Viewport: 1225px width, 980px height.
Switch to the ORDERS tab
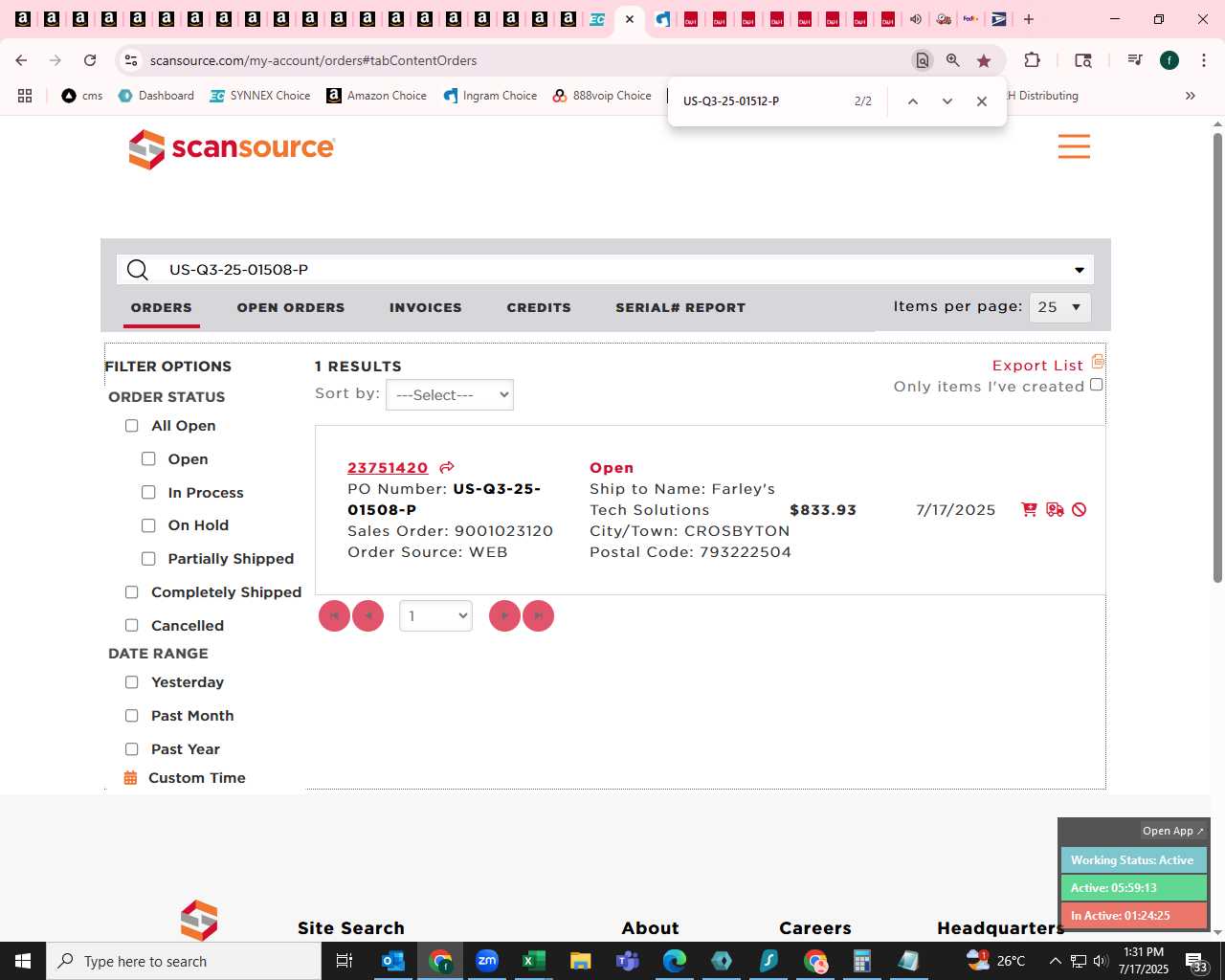click(x=162, y=307)
